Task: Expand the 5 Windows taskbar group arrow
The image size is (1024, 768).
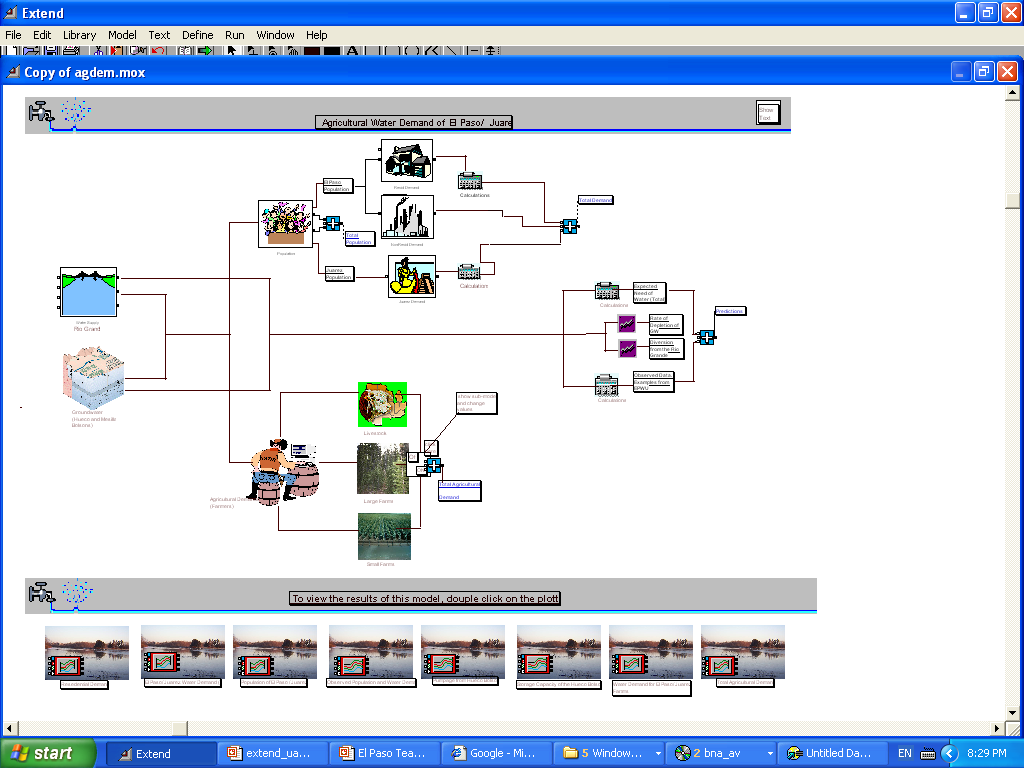Action: pos(658,753)
